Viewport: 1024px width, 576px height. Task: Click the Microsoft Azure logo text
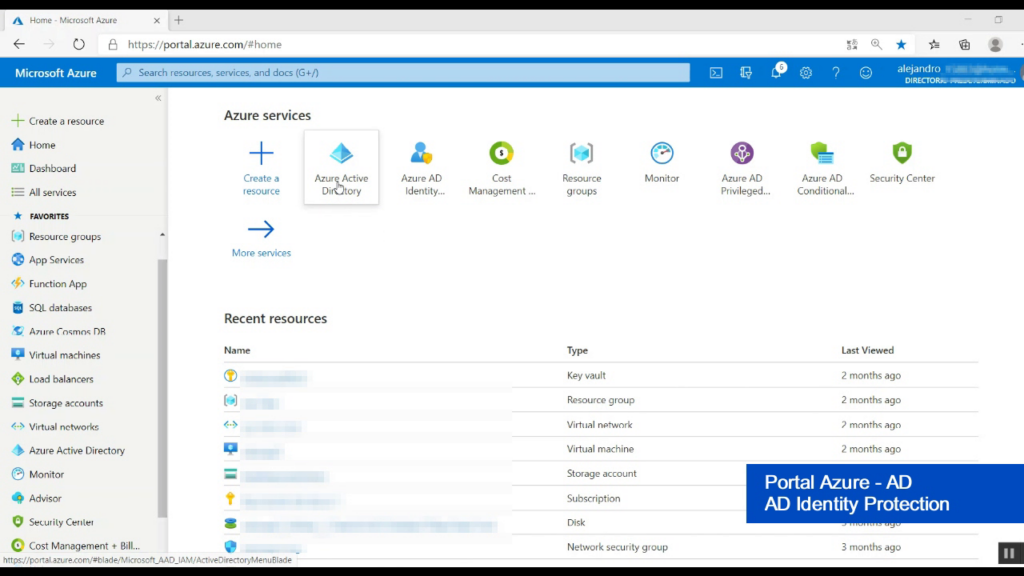tap(56, 73)
